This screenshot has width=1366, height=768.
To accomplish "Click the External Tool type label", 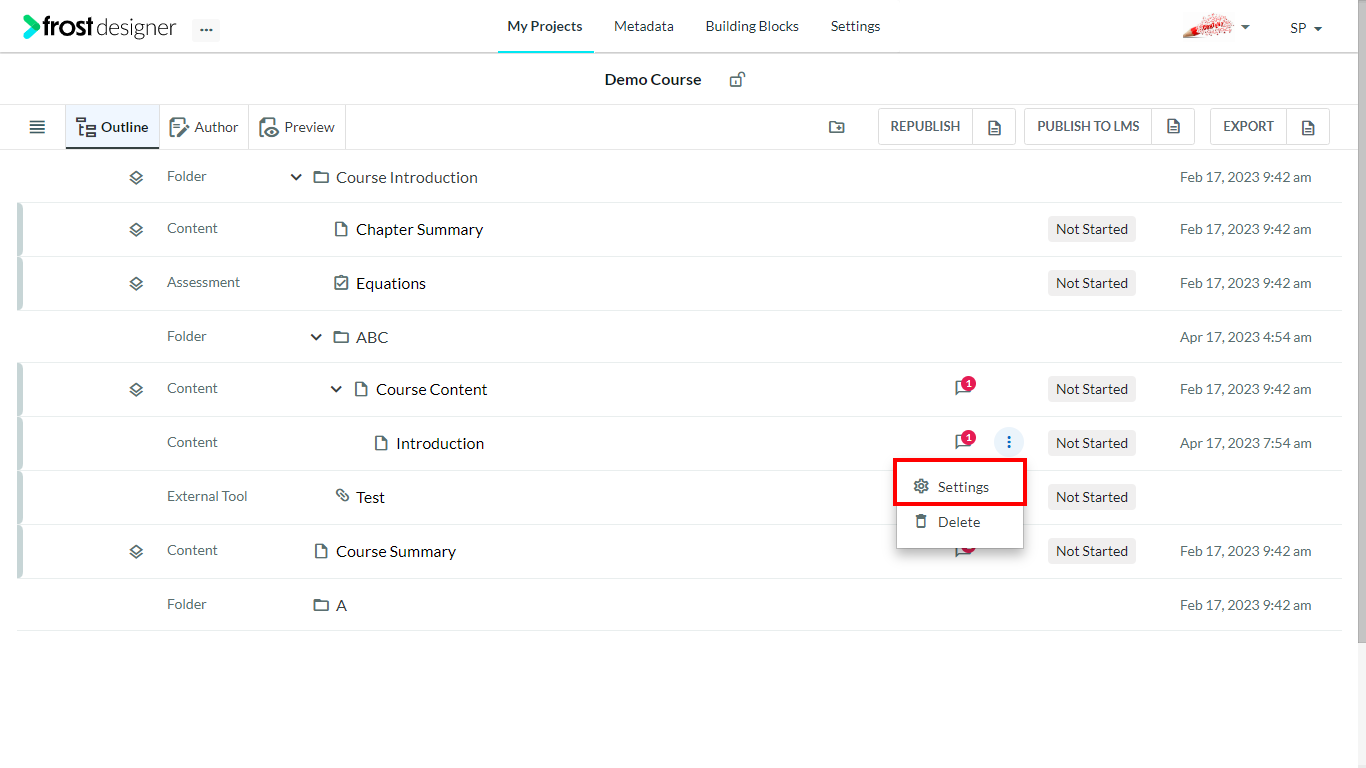I will [x=207, y=496].
